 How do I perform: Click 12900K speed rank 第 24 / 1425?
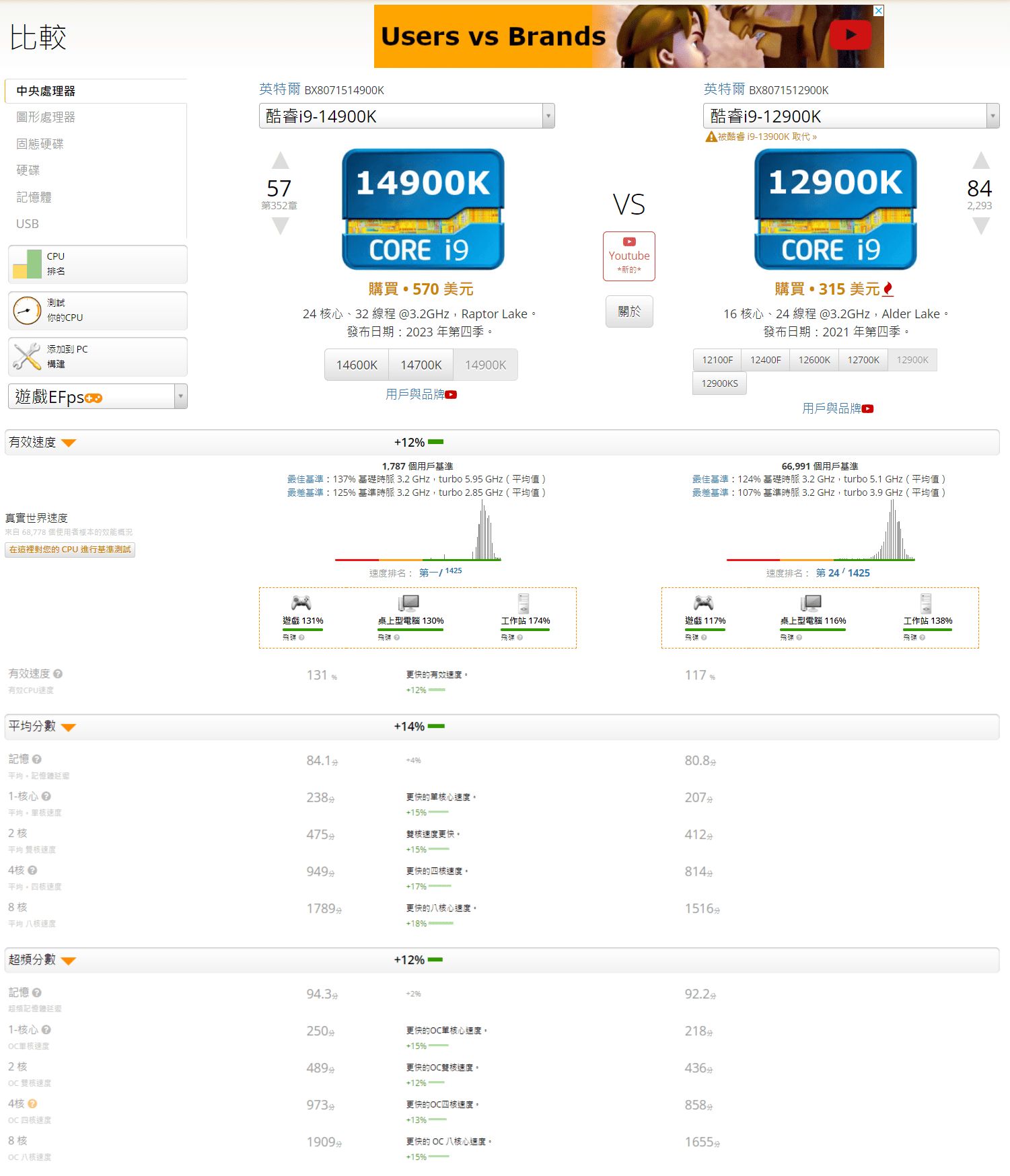click(842, 573)
